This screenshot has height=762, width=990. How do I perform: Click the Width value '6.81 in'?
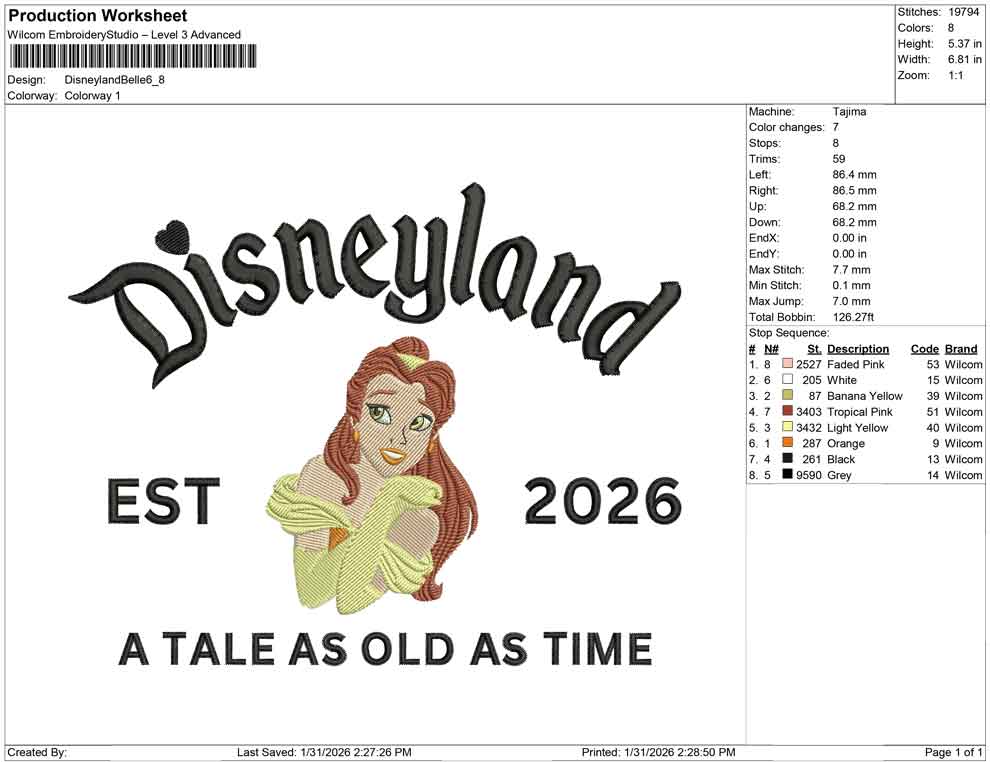coord(965,59)
